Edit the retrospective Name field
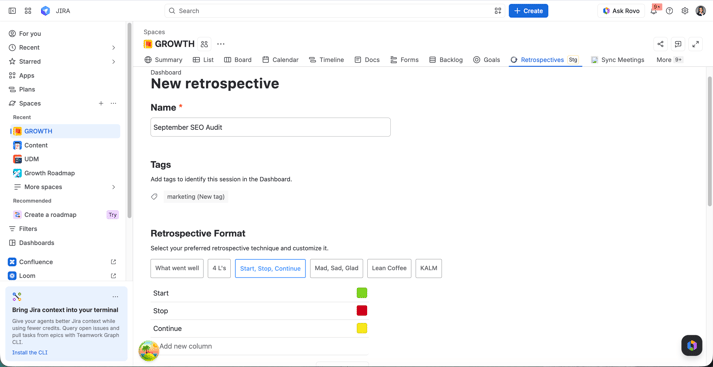 point(271,127)
